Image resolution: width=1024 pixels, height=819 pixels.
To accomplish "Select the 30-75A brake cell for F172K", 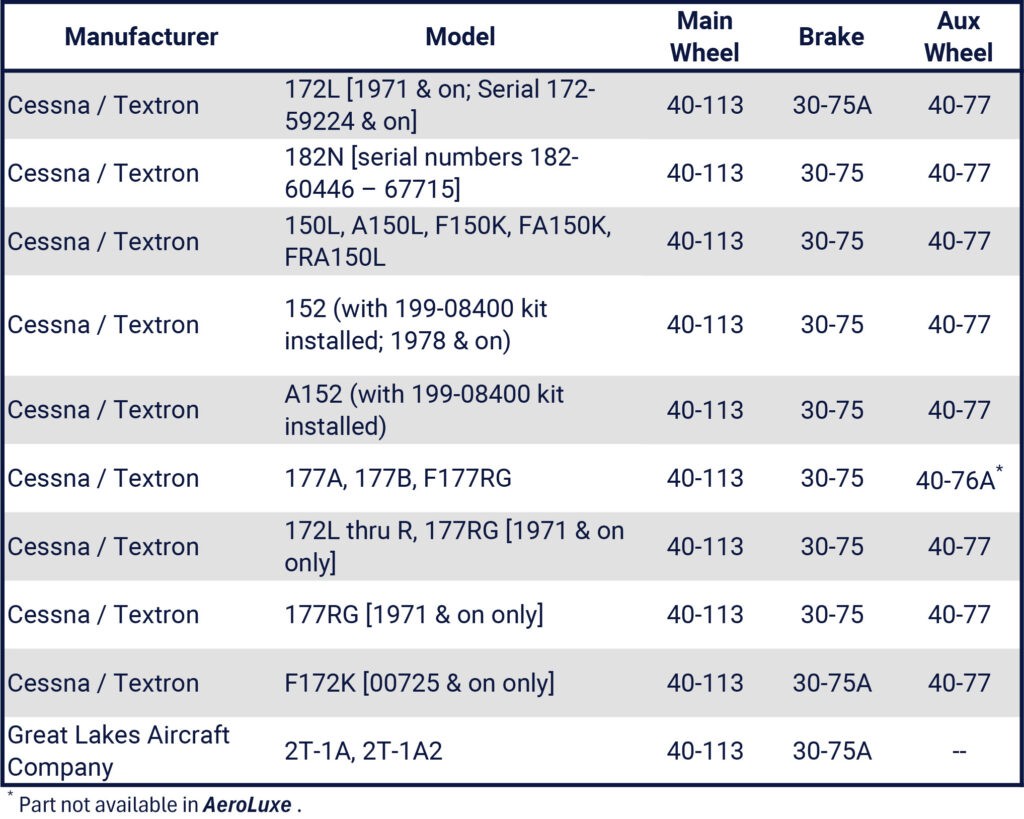I will [831, 683].
